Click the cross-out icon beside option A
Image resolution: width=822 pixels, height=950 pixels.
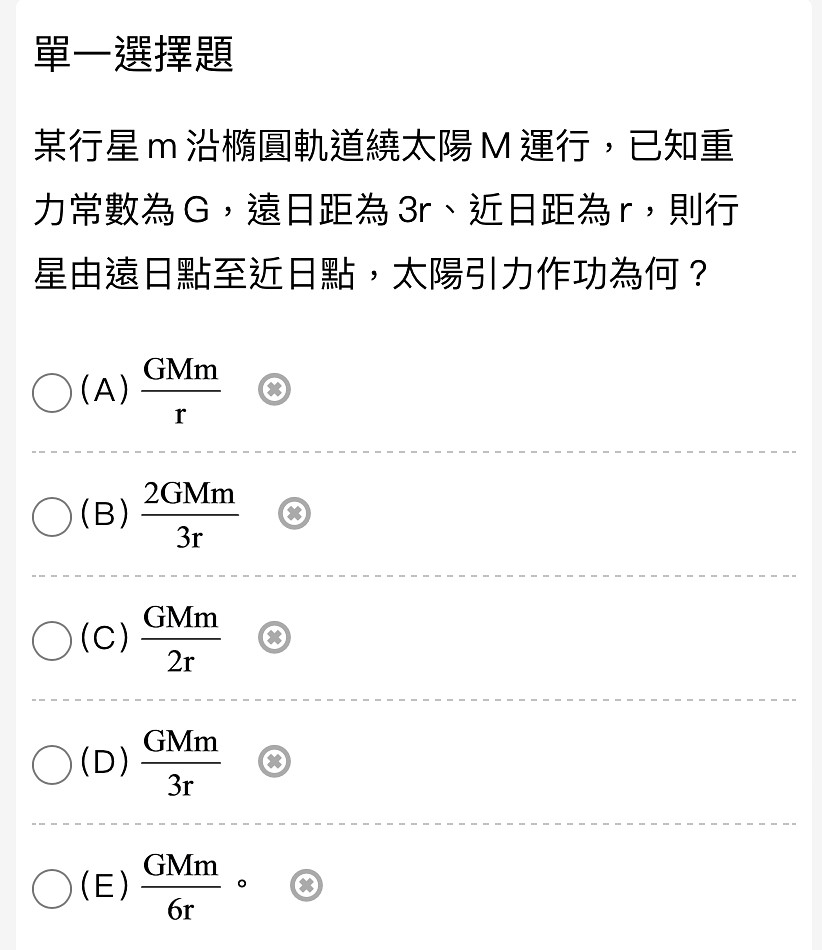point(274,389)
